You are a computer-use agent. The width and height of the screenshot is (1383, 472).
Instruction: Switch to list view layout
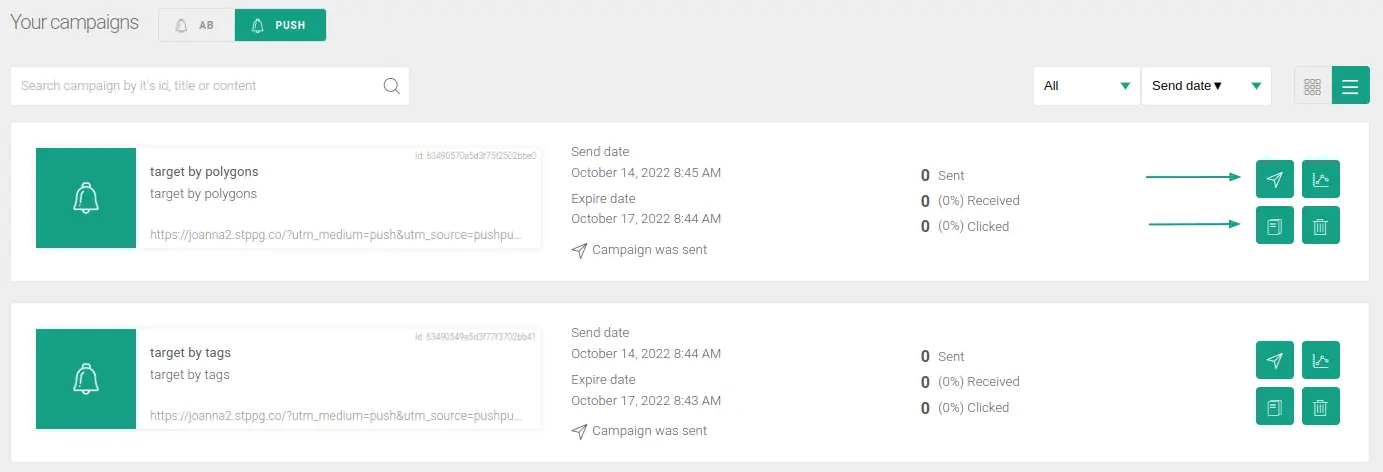click(1350, 86)
